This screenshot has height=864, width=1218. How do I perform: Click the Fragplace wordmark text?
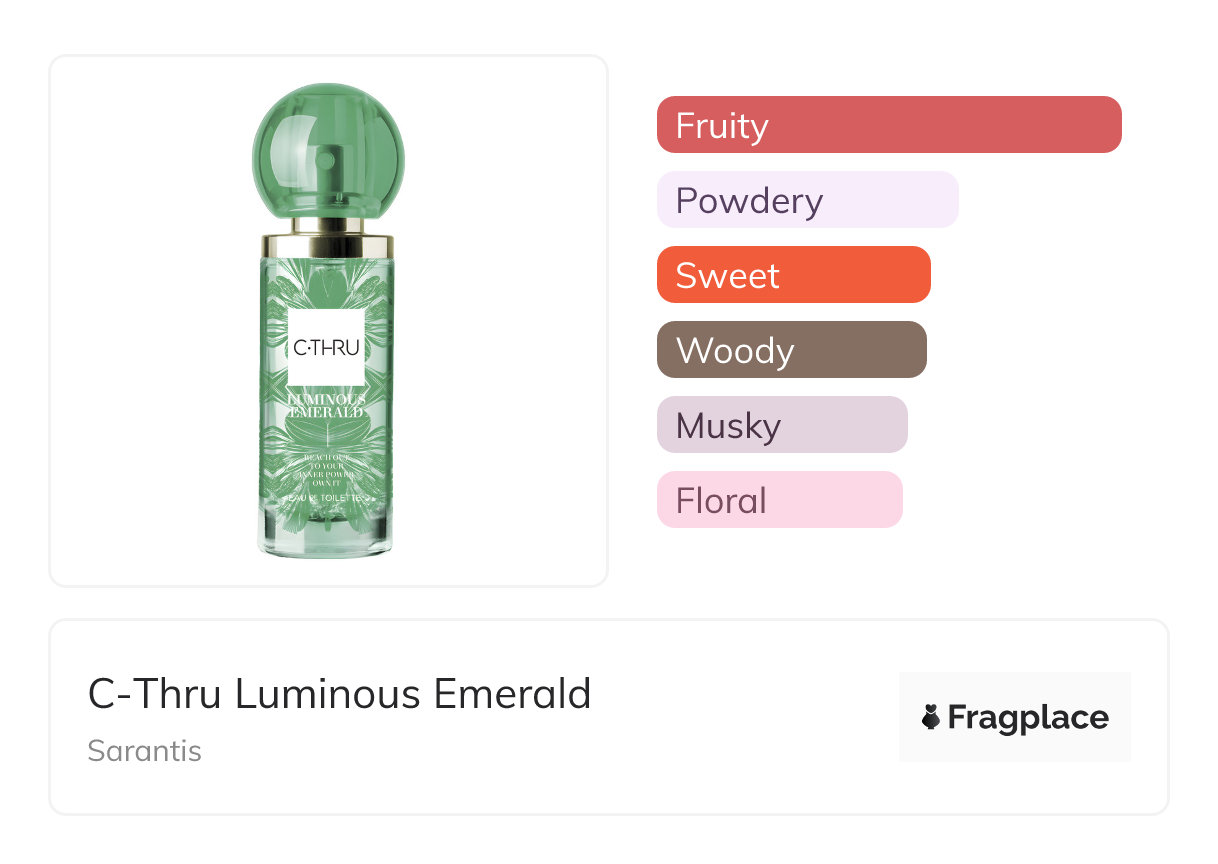(x=1027, y=717)
